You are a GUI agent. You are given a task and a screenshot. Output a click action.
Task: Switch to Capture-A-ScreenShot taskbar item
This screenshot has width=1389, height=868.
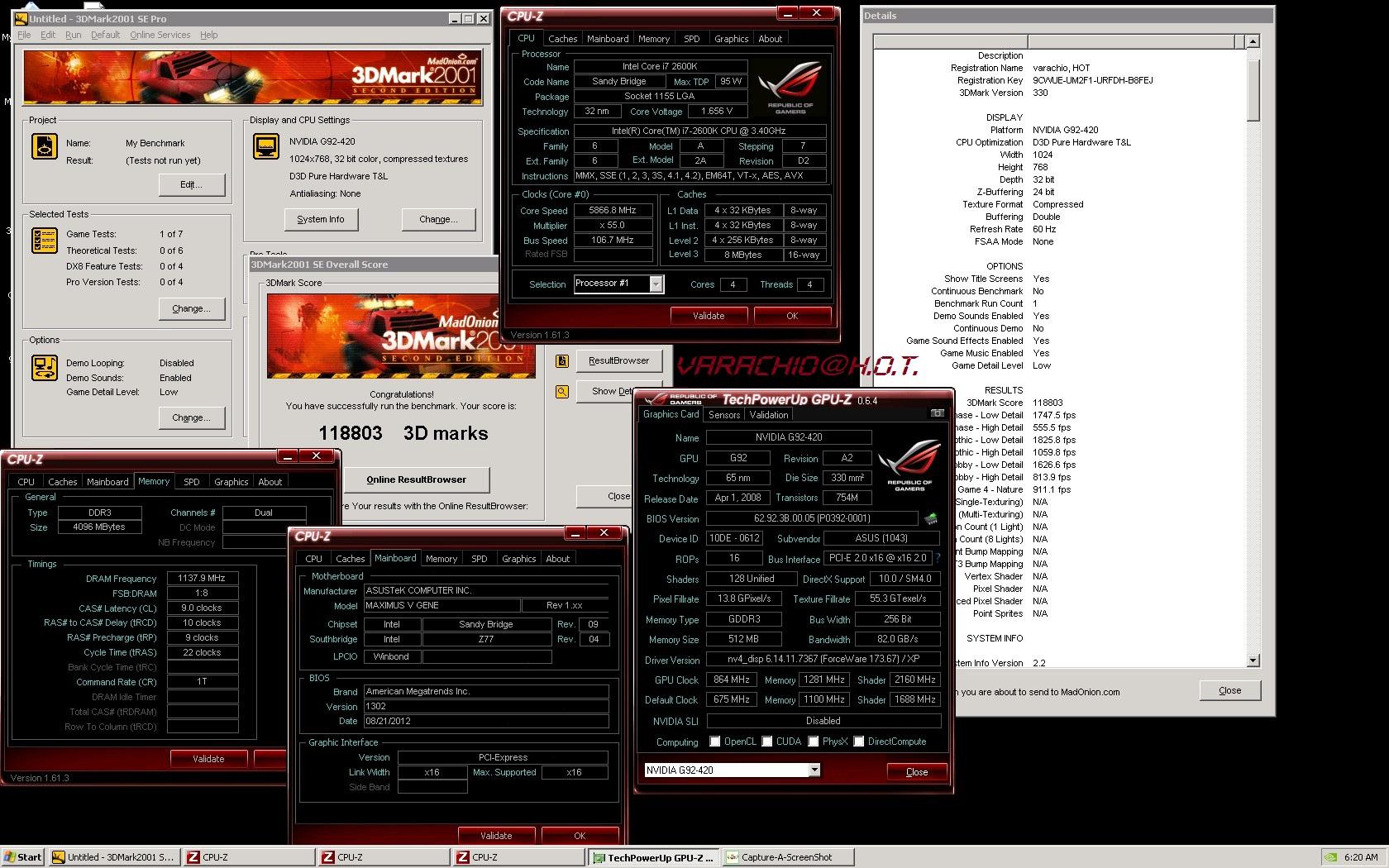[x=789, y=857]
